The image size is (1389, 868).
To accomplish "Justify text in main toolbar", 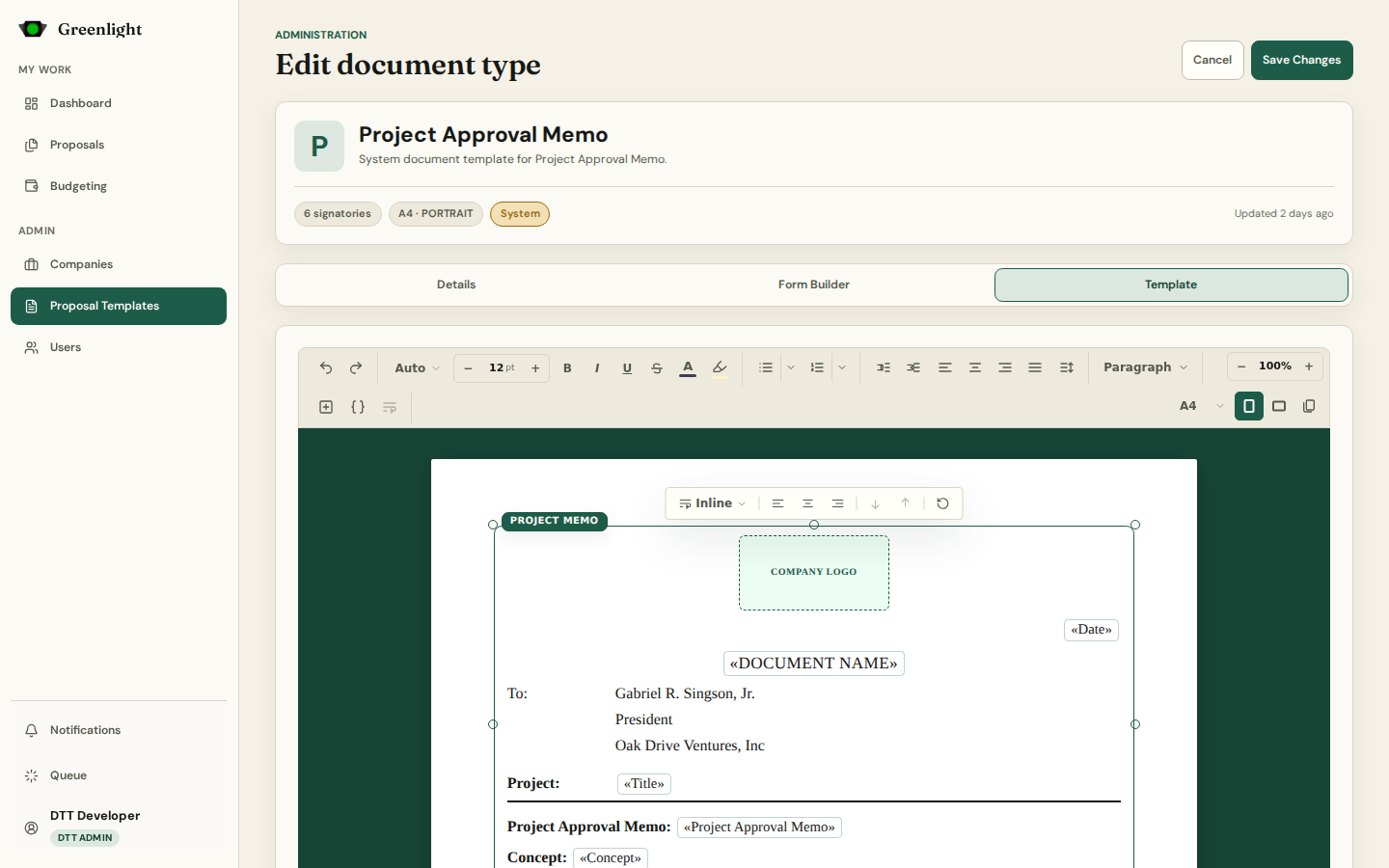I will click(1035, 367).
